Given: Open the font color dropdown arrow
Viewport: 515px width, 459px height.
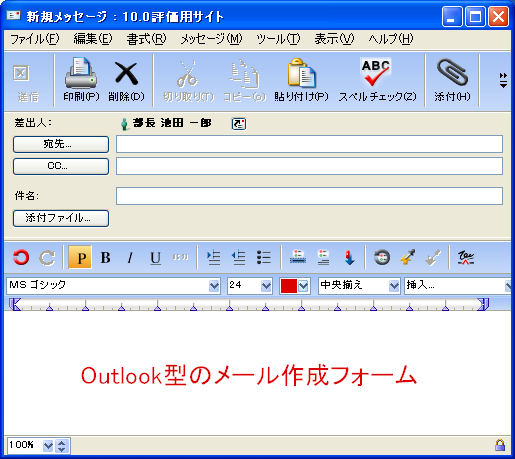Looking at the screenshot, I should point(303,286).
